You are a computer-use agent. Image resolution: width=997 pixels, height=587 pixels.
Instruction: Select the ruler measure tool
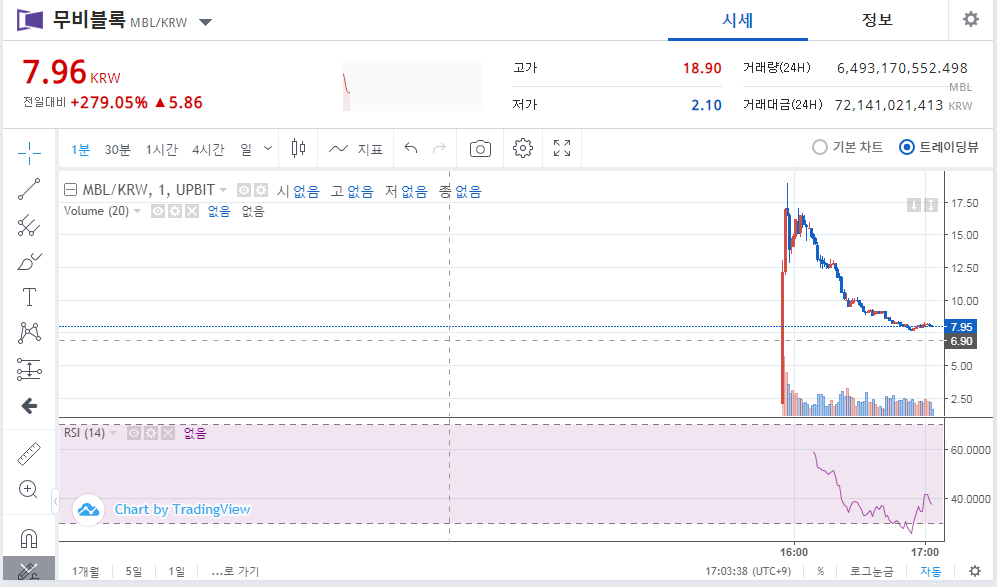point(29,453)
